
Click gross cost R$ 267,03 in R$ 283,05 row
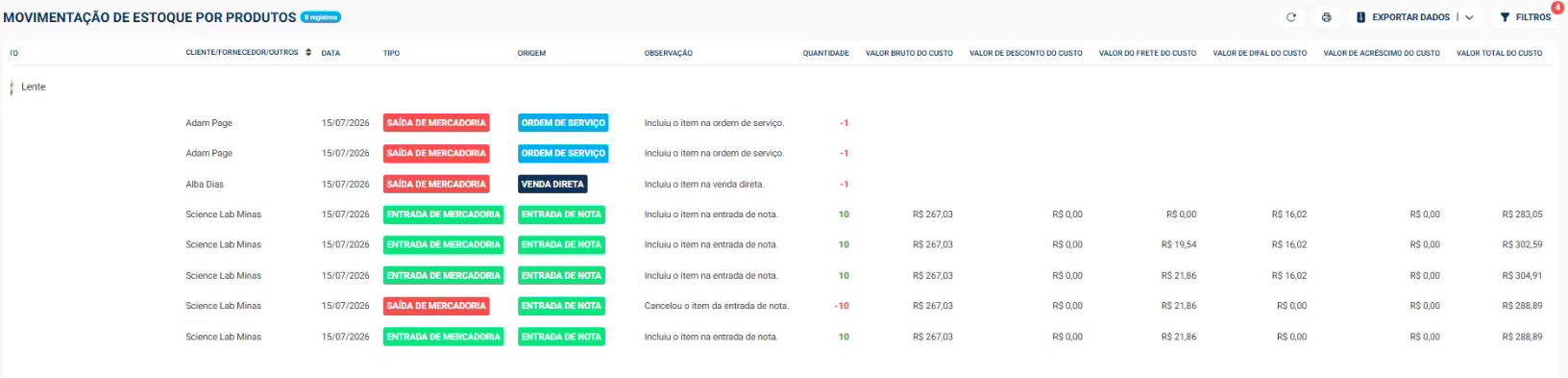[933, 214]
